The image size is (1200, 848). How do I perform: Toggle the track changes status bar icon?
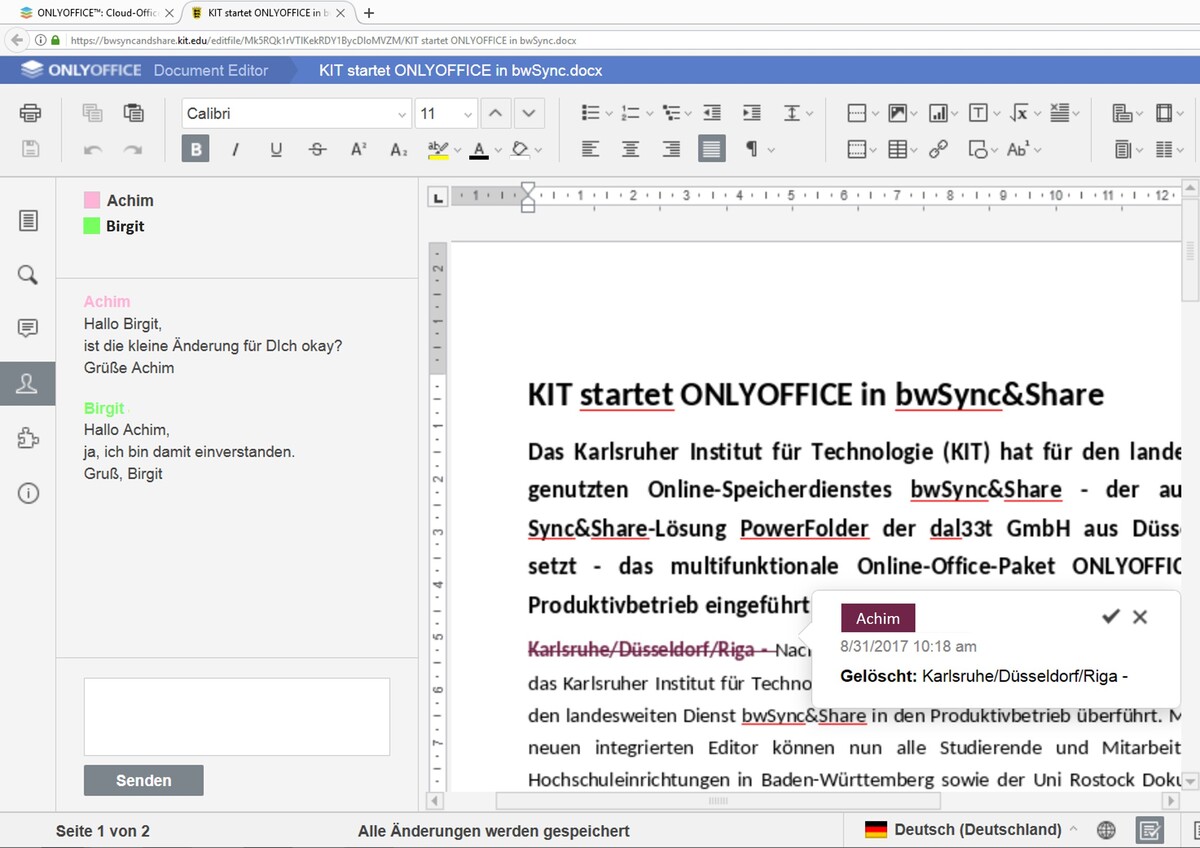coord(1150,830)
